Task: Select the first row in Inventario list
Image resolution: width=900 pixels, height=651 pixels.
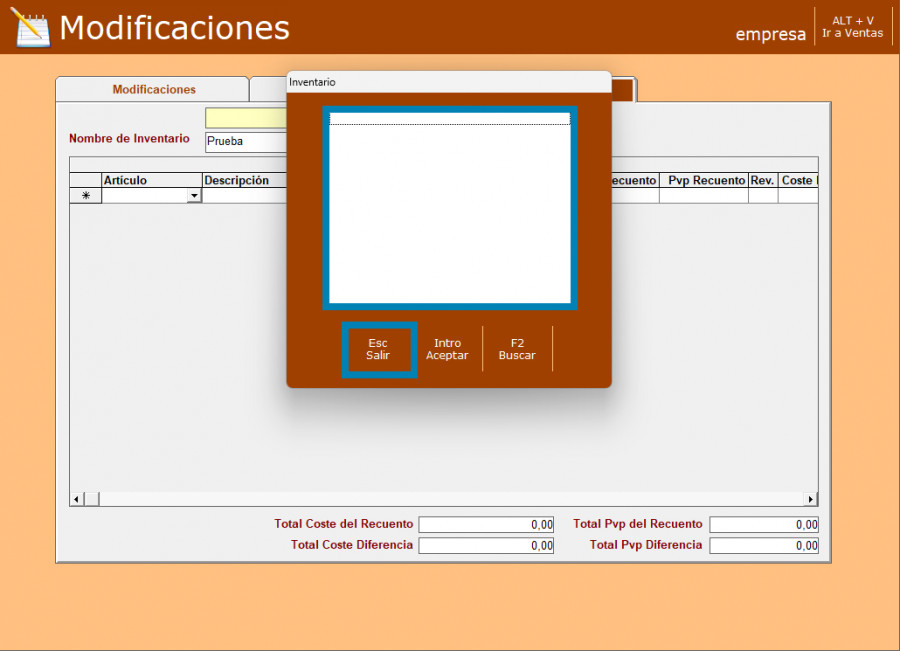Action: 449,119
